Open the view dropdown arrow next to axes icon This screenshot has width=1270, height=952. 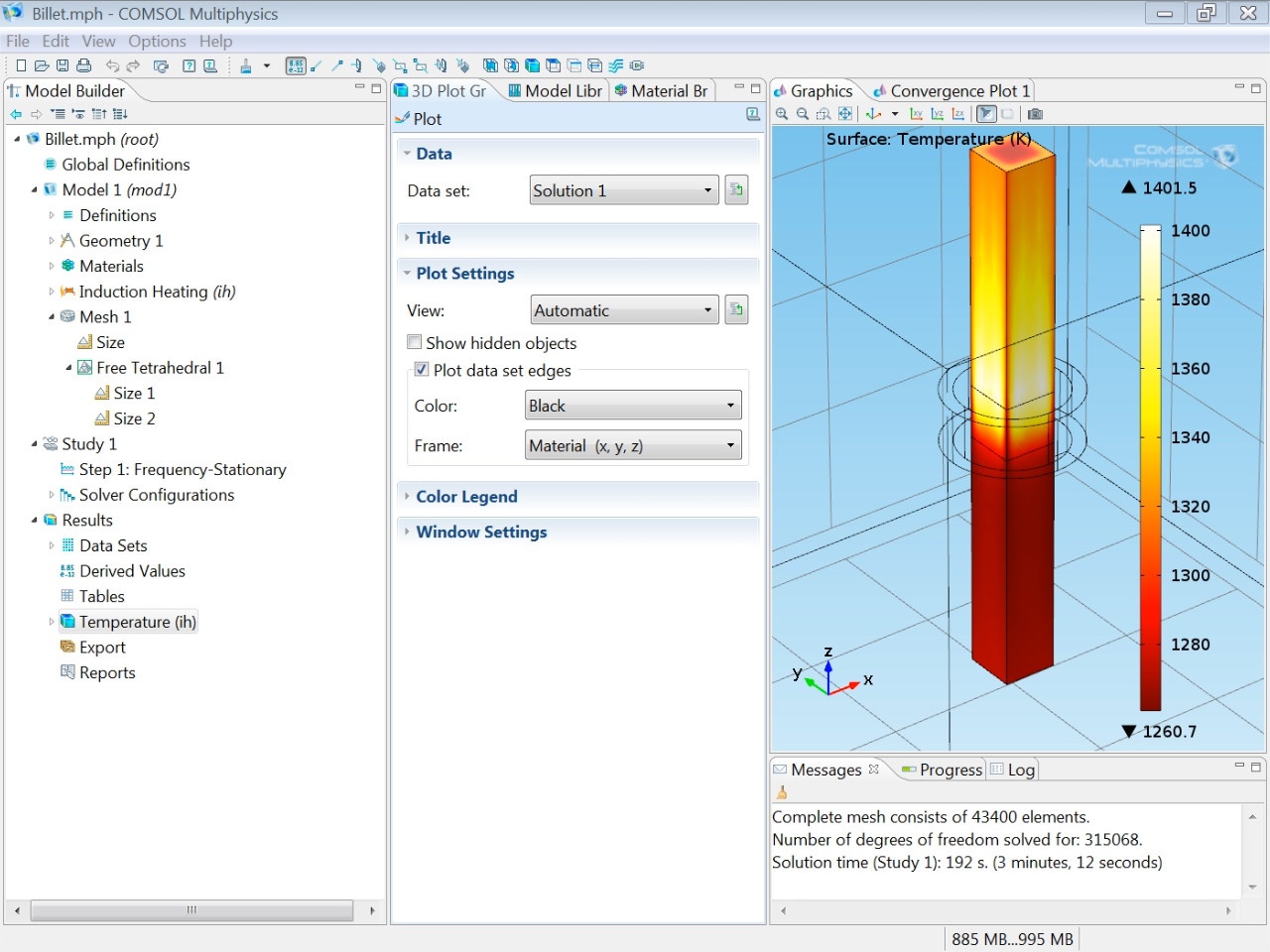point(895,114)
